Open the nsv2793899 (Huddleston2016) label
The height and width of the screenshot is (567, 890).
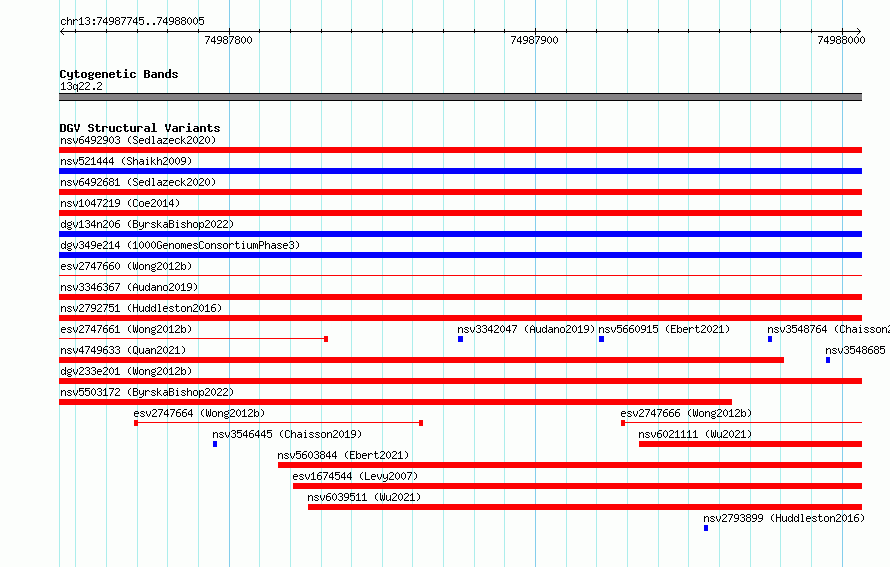pos(784,518)
